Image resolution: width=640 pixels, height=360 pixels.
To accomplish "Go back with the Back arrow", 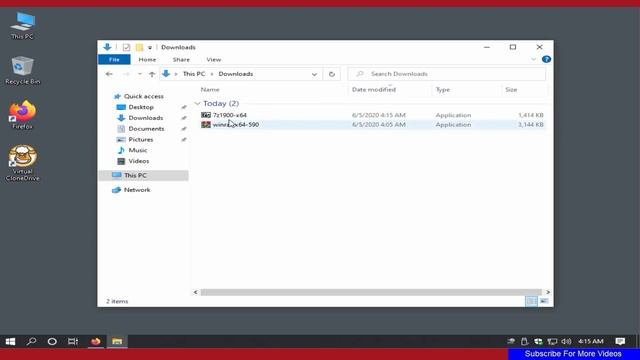I will click(x=109, y=74).
